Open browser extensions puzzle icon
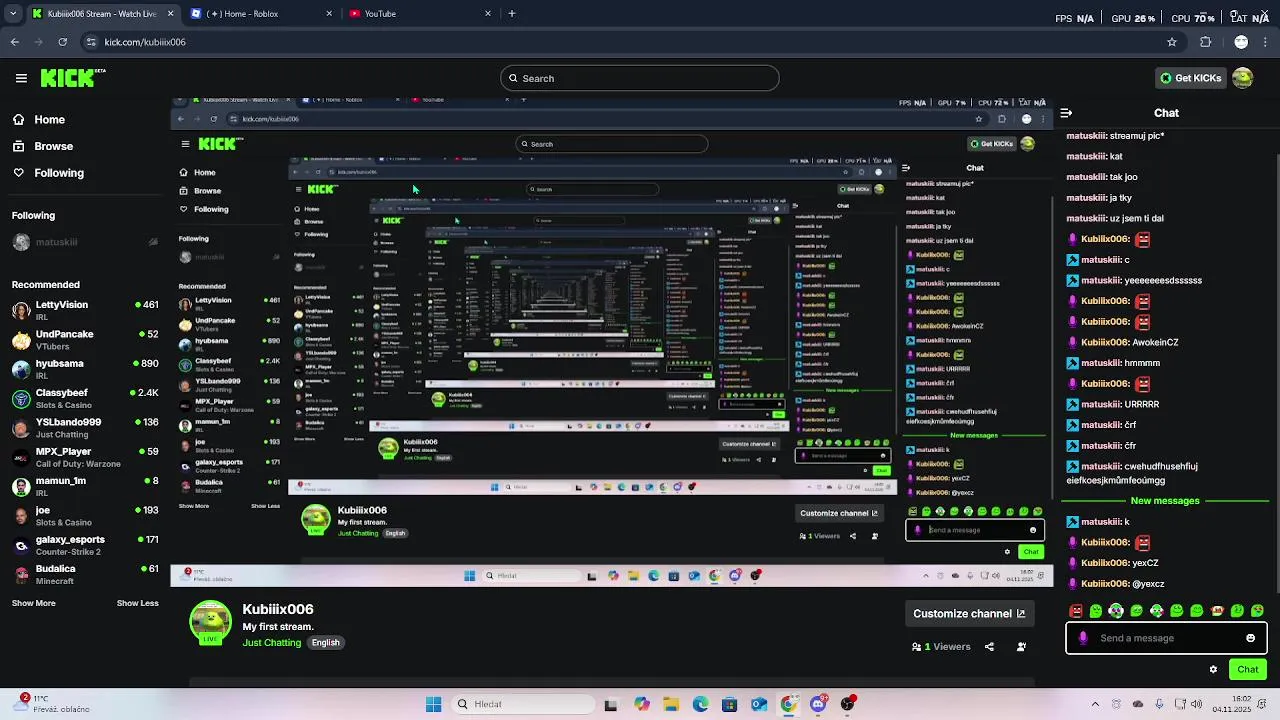Screen dimensions: 1280x720 tap(1205, 42)
